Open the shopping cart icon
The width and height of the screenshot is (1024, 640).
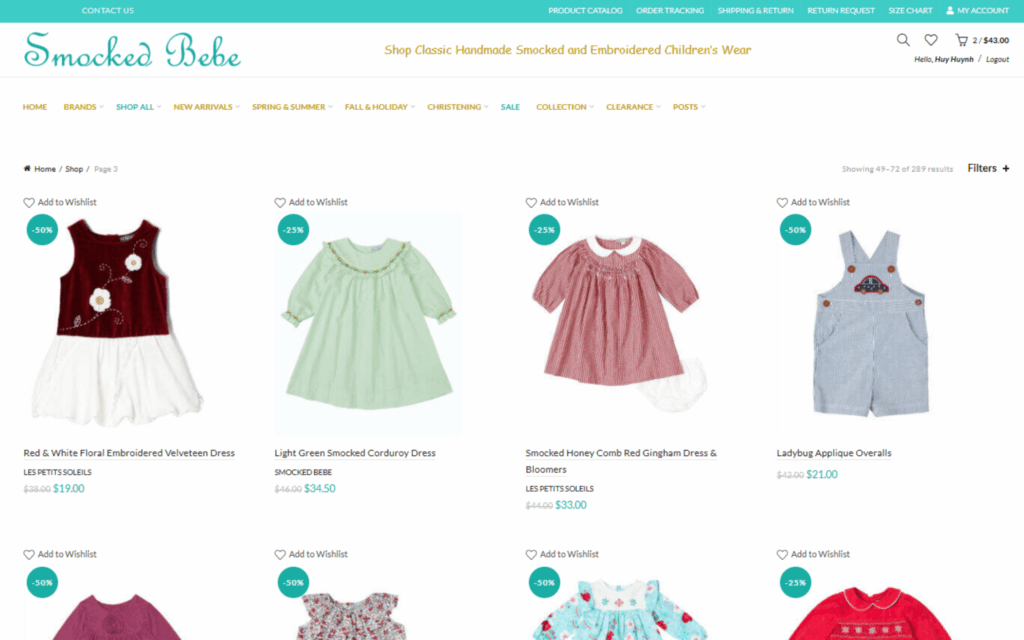[x=961, y=40]
